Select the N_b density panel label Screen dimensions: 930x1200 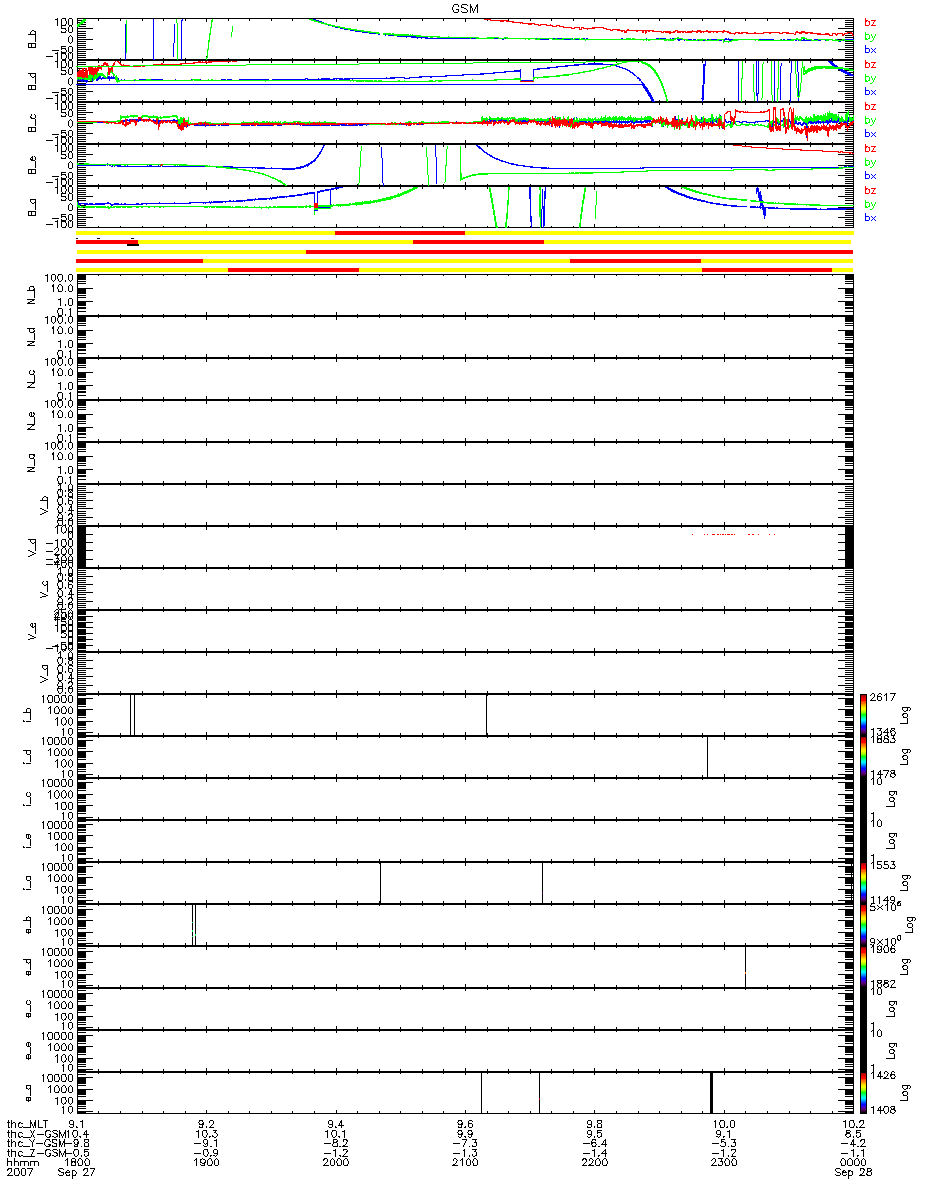point(30,294)
